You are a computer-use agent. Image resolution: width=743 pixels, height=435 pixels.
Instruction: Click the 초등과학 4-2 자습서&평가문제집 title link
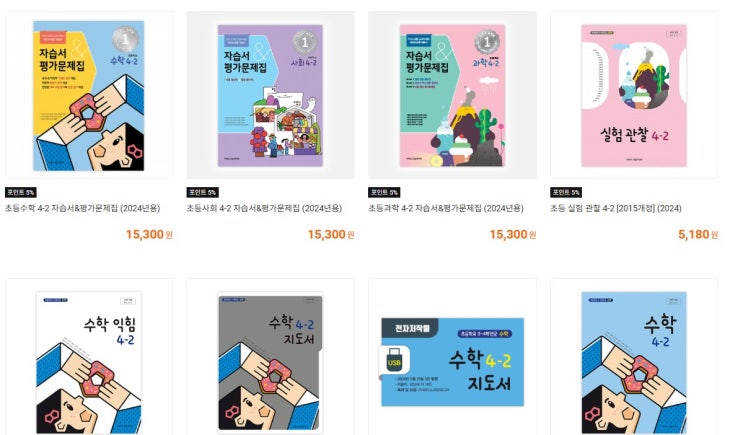coord(446,208)
